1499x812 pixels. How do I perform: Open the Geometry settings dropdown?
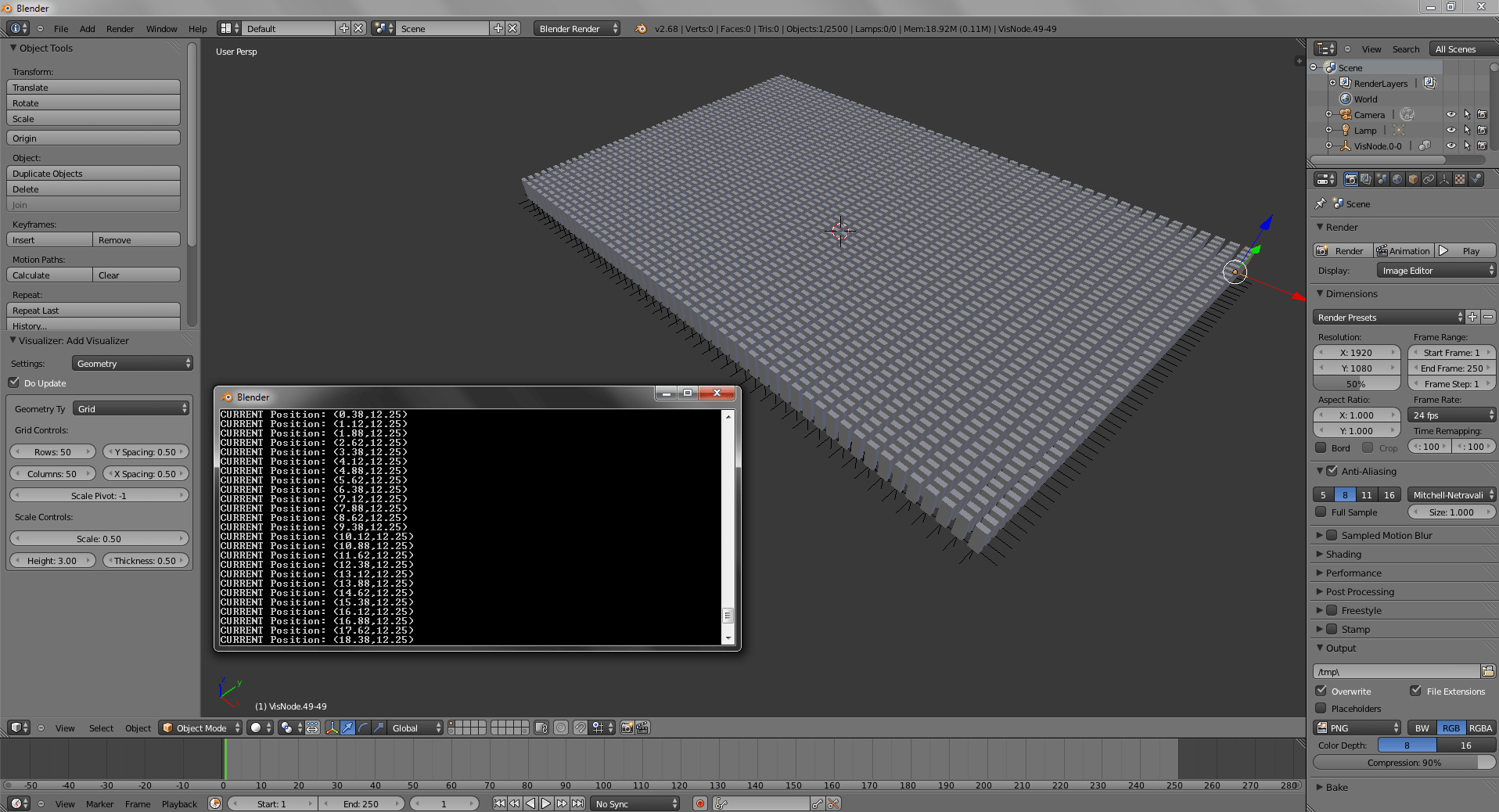[x=131, y=363]
